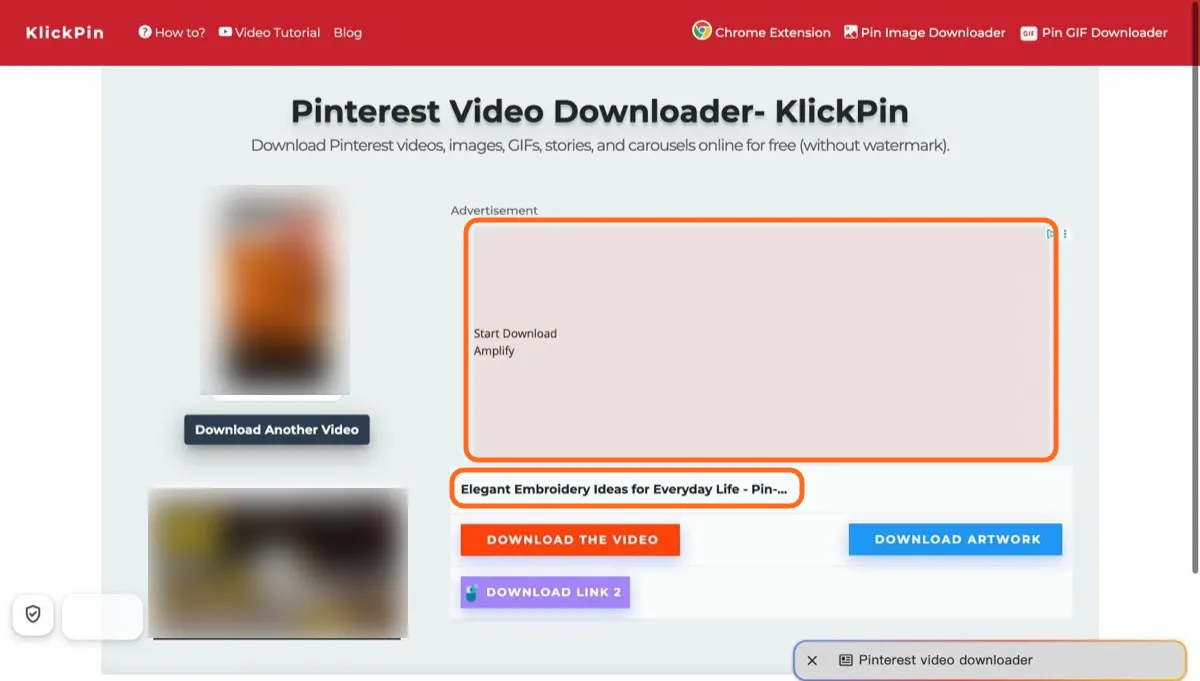The width and height of the screenshot is (1200, 681).
Task: Go to the Blog page
Action: point(348,33)
